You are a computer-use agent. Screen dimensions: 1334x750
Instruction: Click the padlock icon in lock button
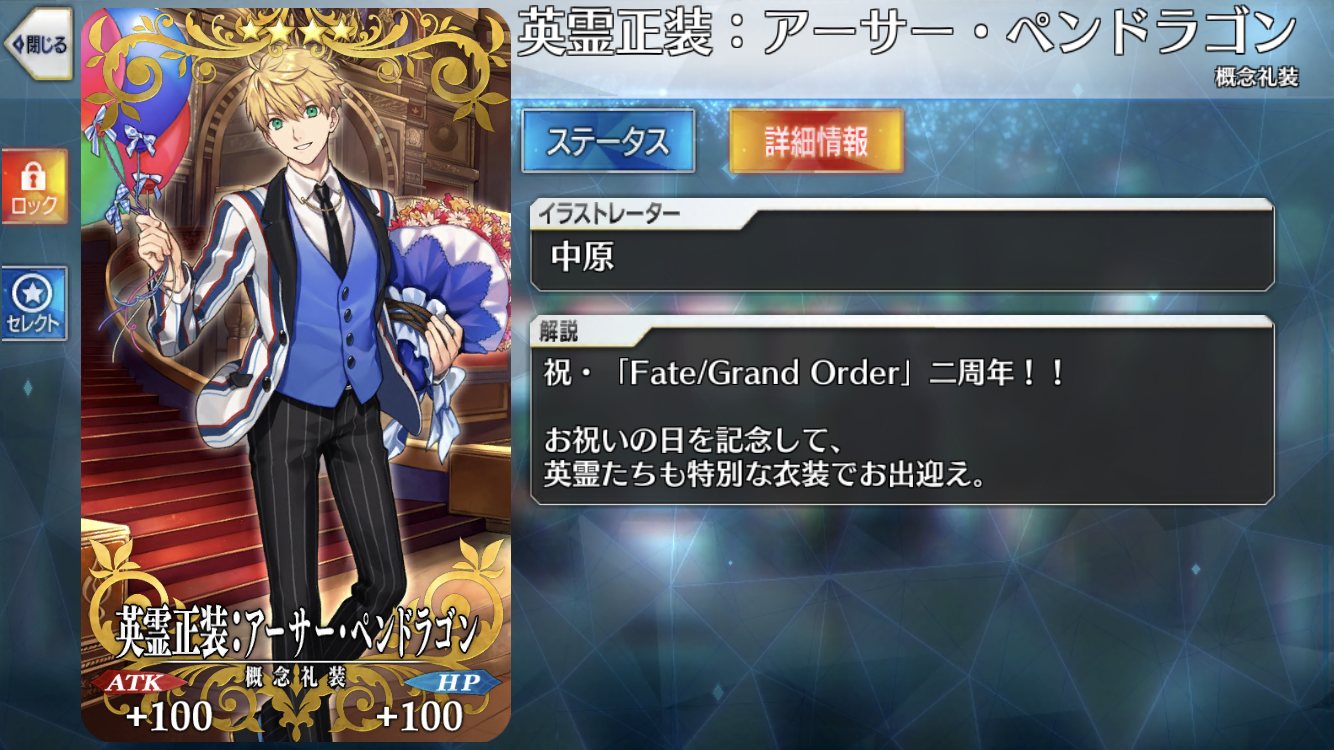tap(34, 177)
